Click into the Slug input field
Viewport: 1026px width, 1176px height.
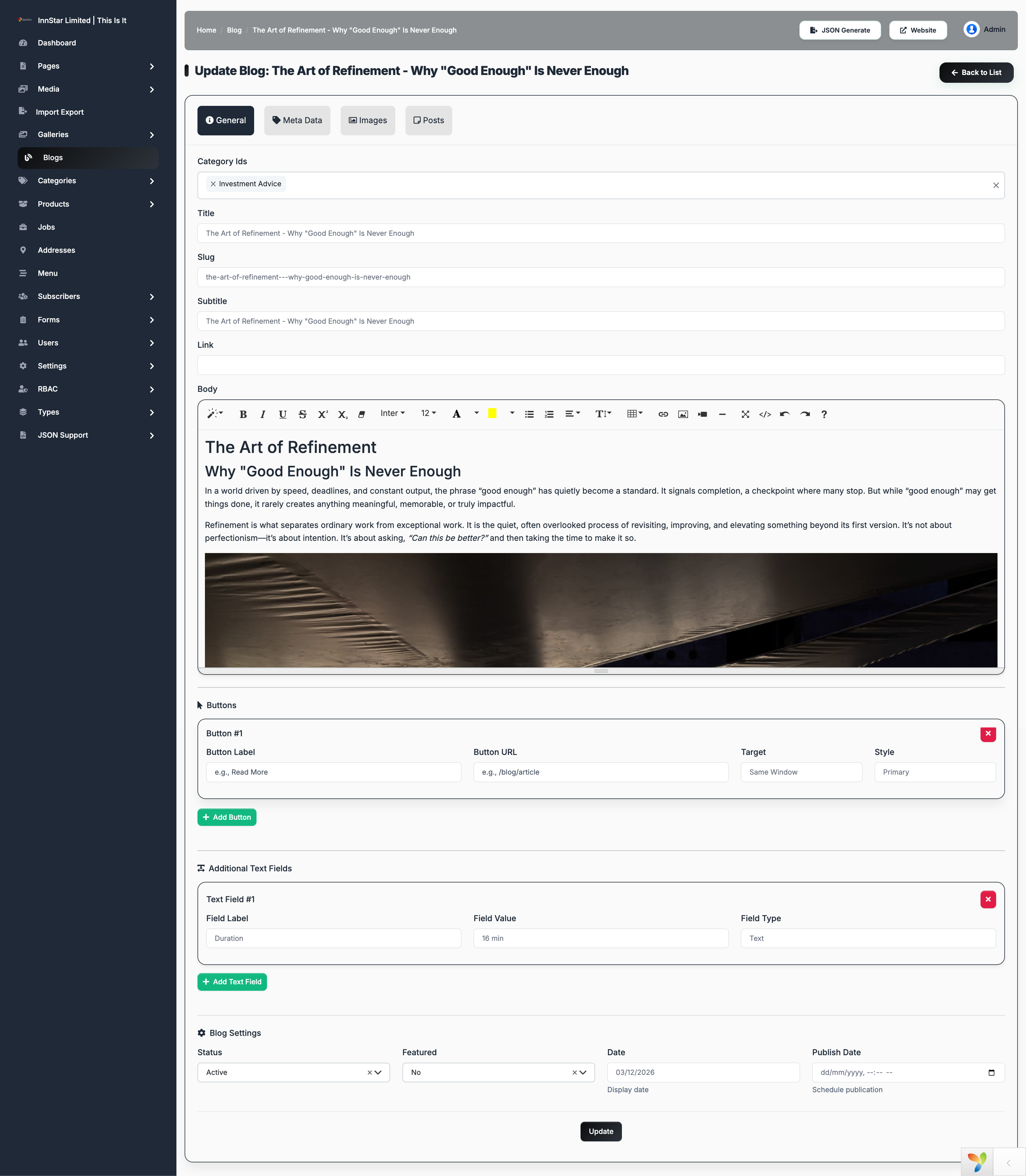601,277
